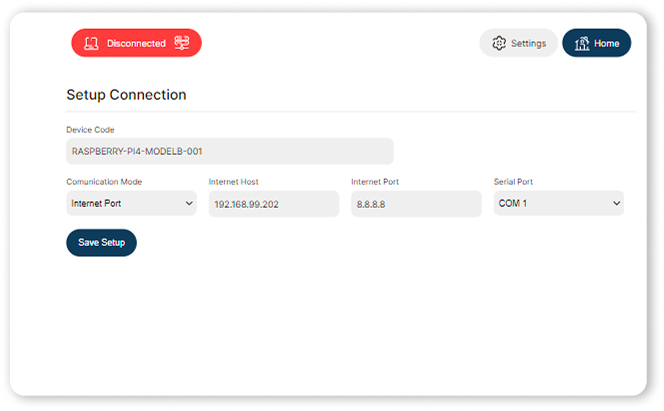Expand the Serial Port COM 1 dropdown
The width and height of the screenshot is (664, 411).
(x=559, y=203)
